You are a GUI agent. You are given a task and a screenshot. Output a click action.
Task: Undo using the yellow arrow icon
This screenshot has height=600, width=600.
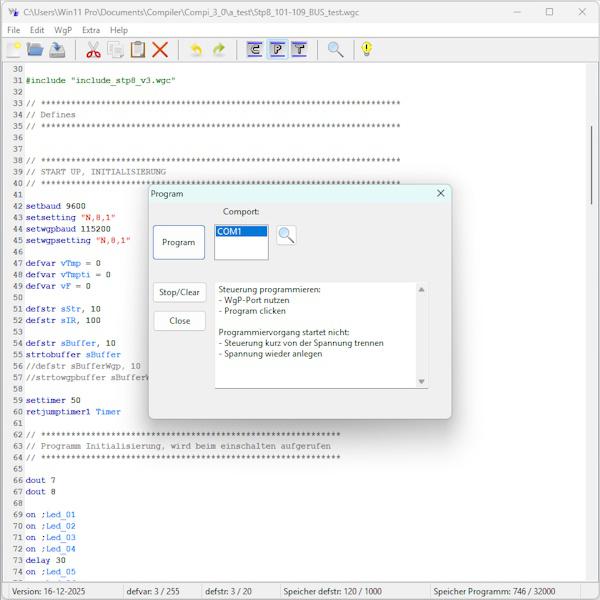[196, 49]
